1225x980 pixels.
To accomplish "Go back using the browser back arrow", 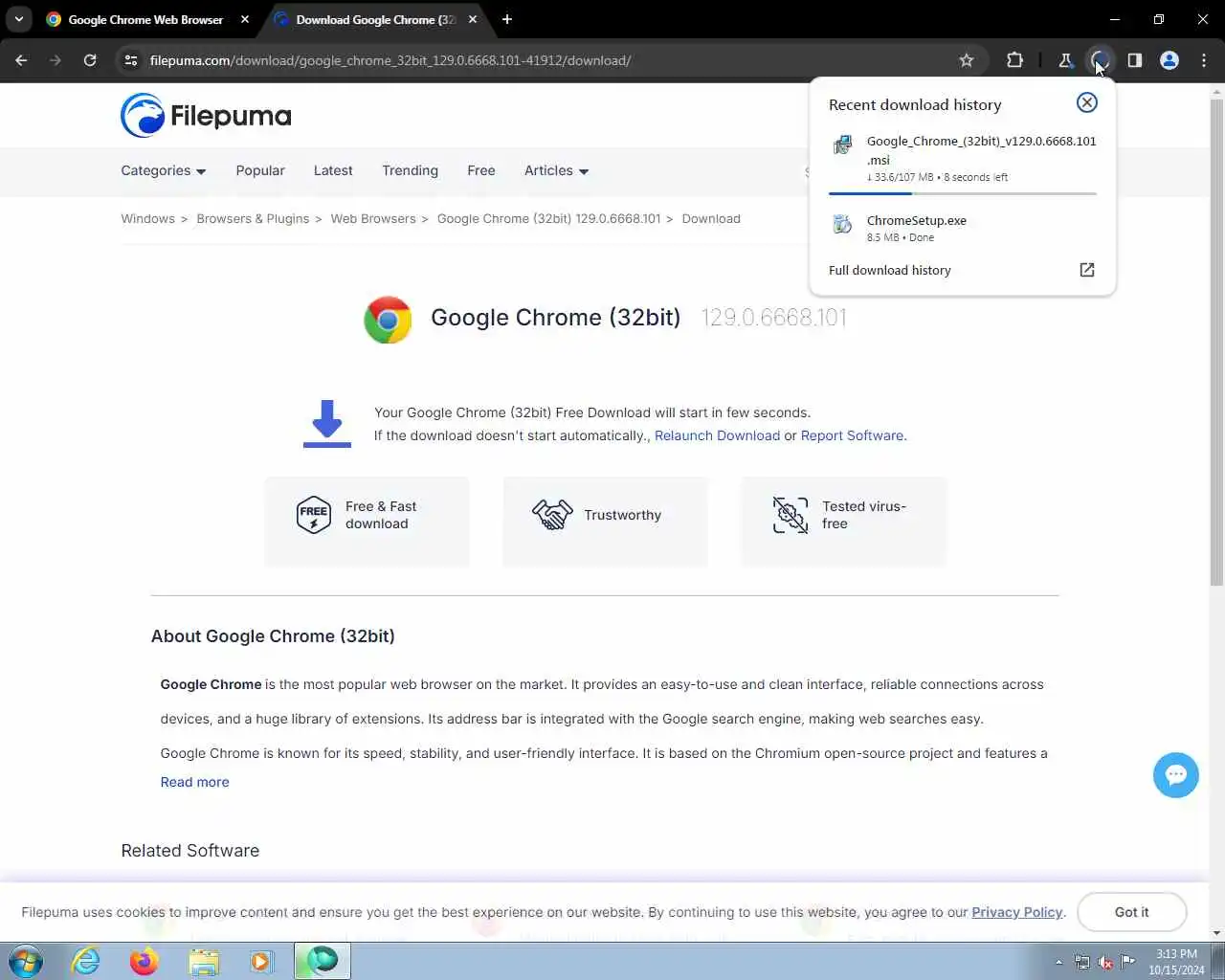I will pyautogui.click(x=21, y=60).
